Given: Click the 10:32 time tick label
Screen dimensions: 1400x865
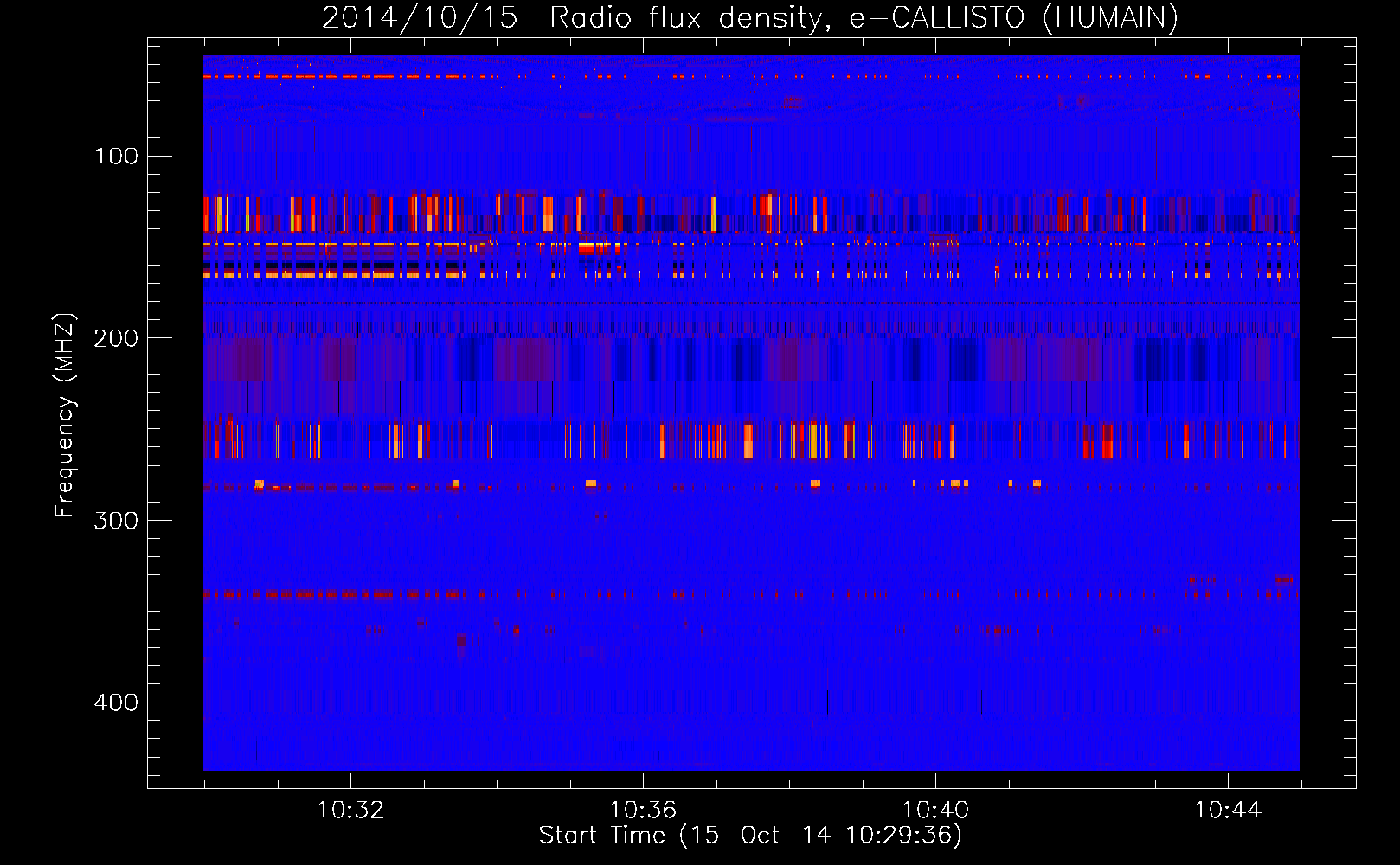Looking at the screenshot, I should (350, 810).
